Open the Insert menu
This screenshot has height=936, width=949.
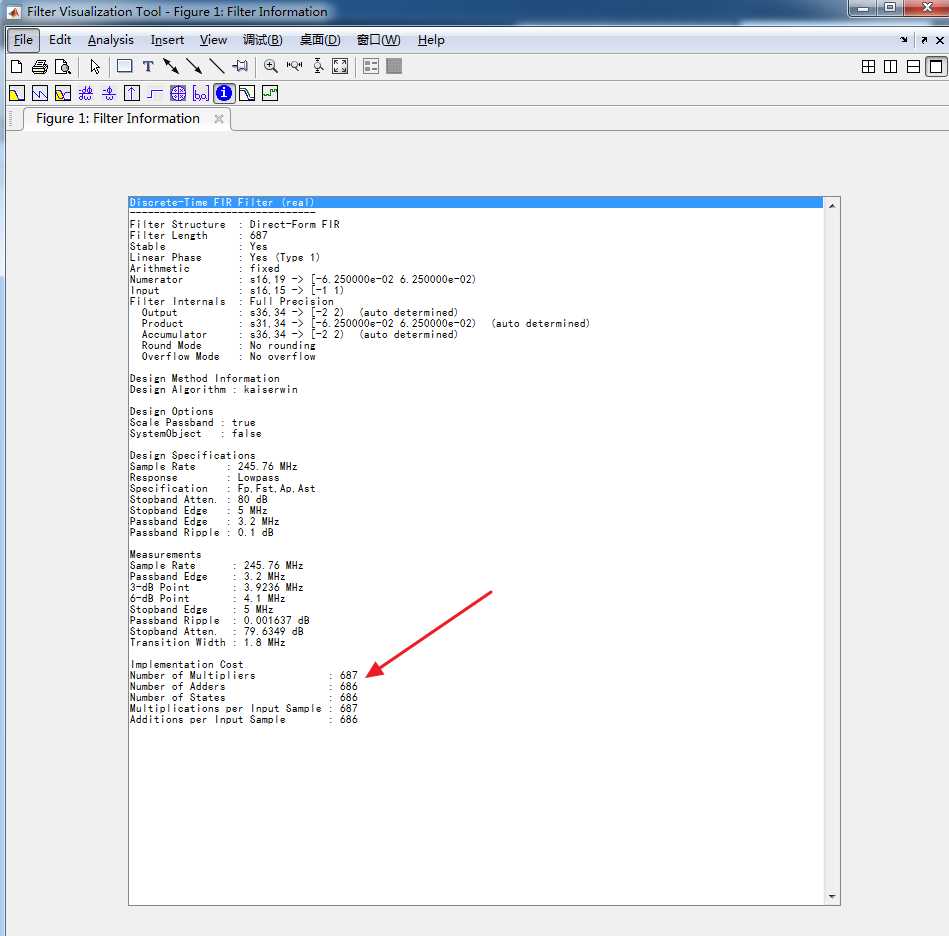tap(167, 40)
